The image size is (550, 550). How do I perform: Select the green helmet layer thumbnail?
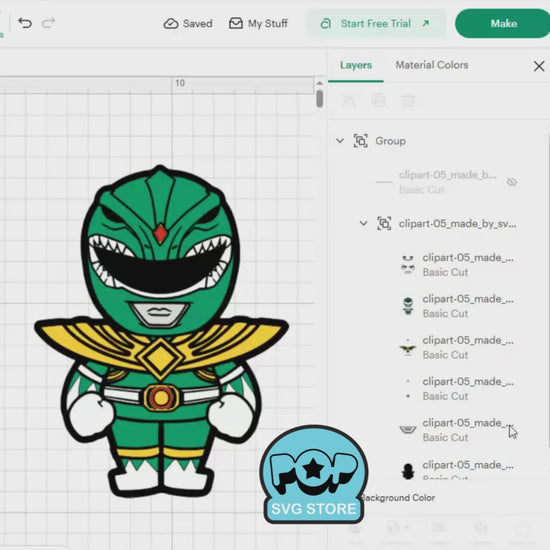(408, 306)
